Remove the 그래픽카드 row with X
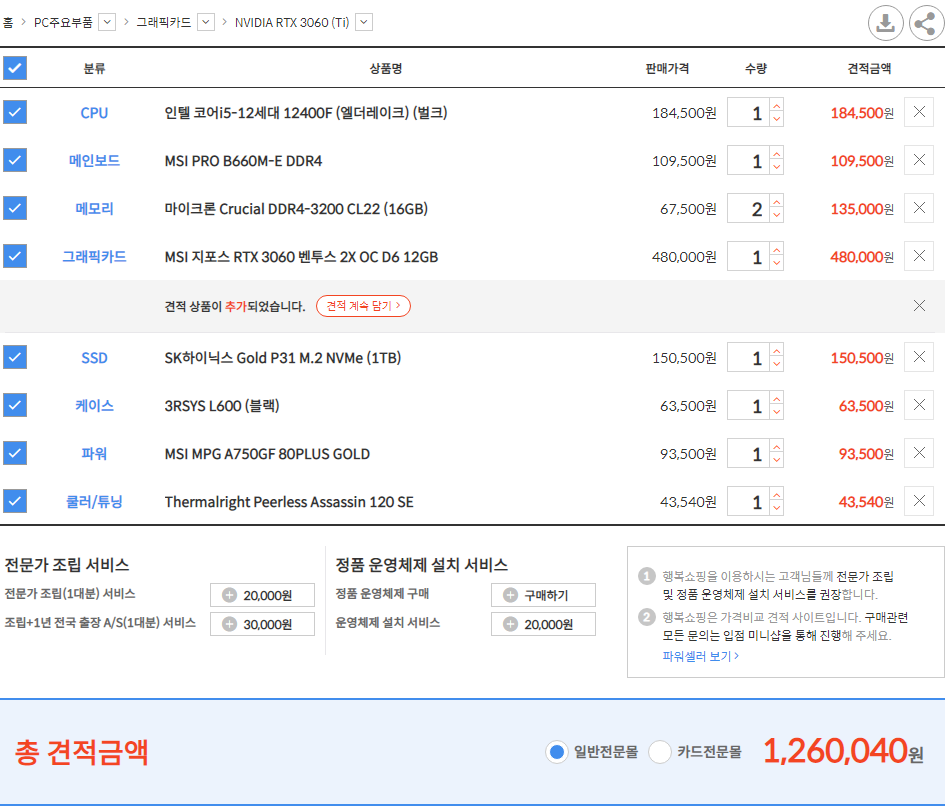 point(919,256)
